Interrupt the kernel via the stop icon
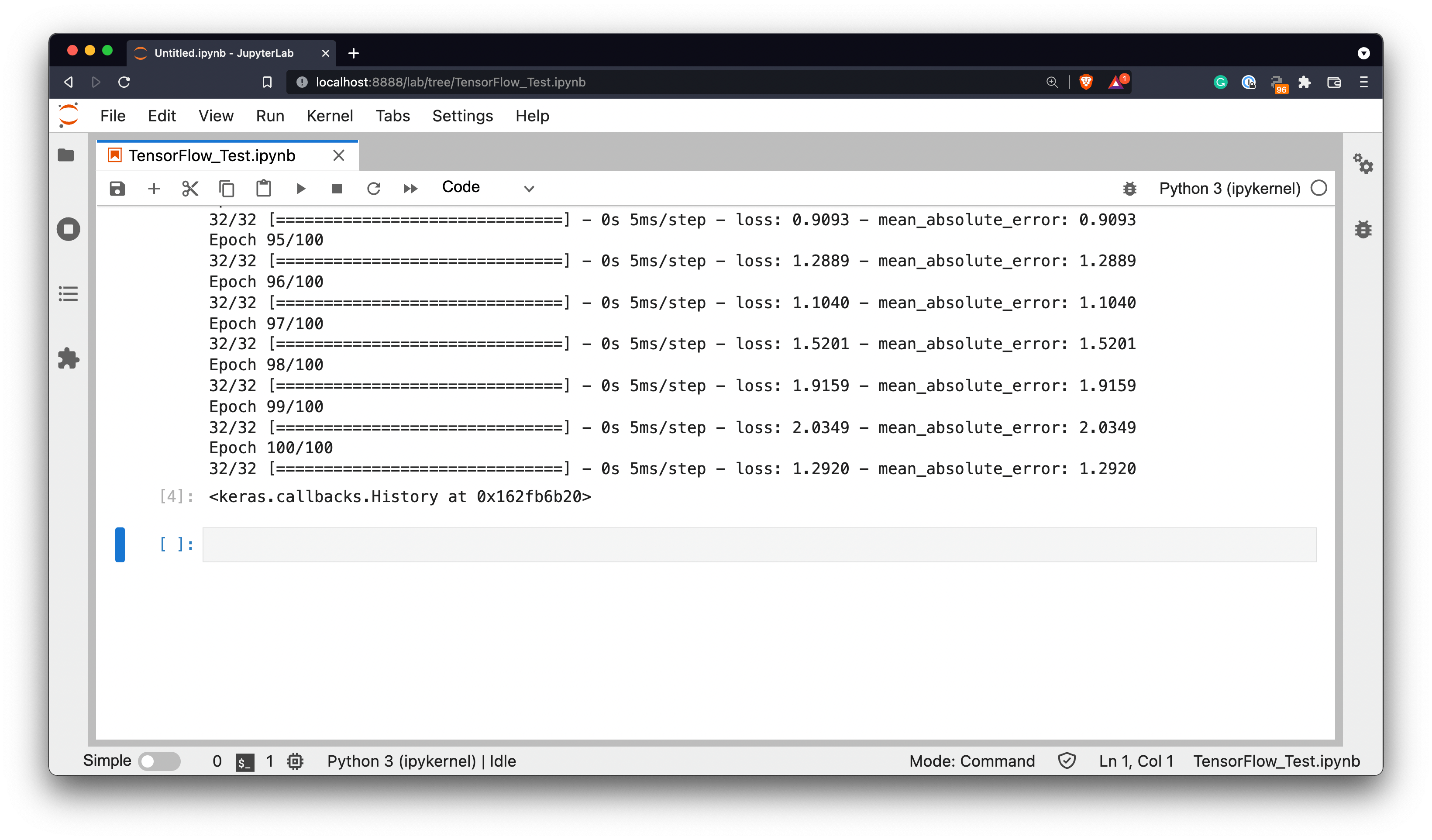 [337, 188]
